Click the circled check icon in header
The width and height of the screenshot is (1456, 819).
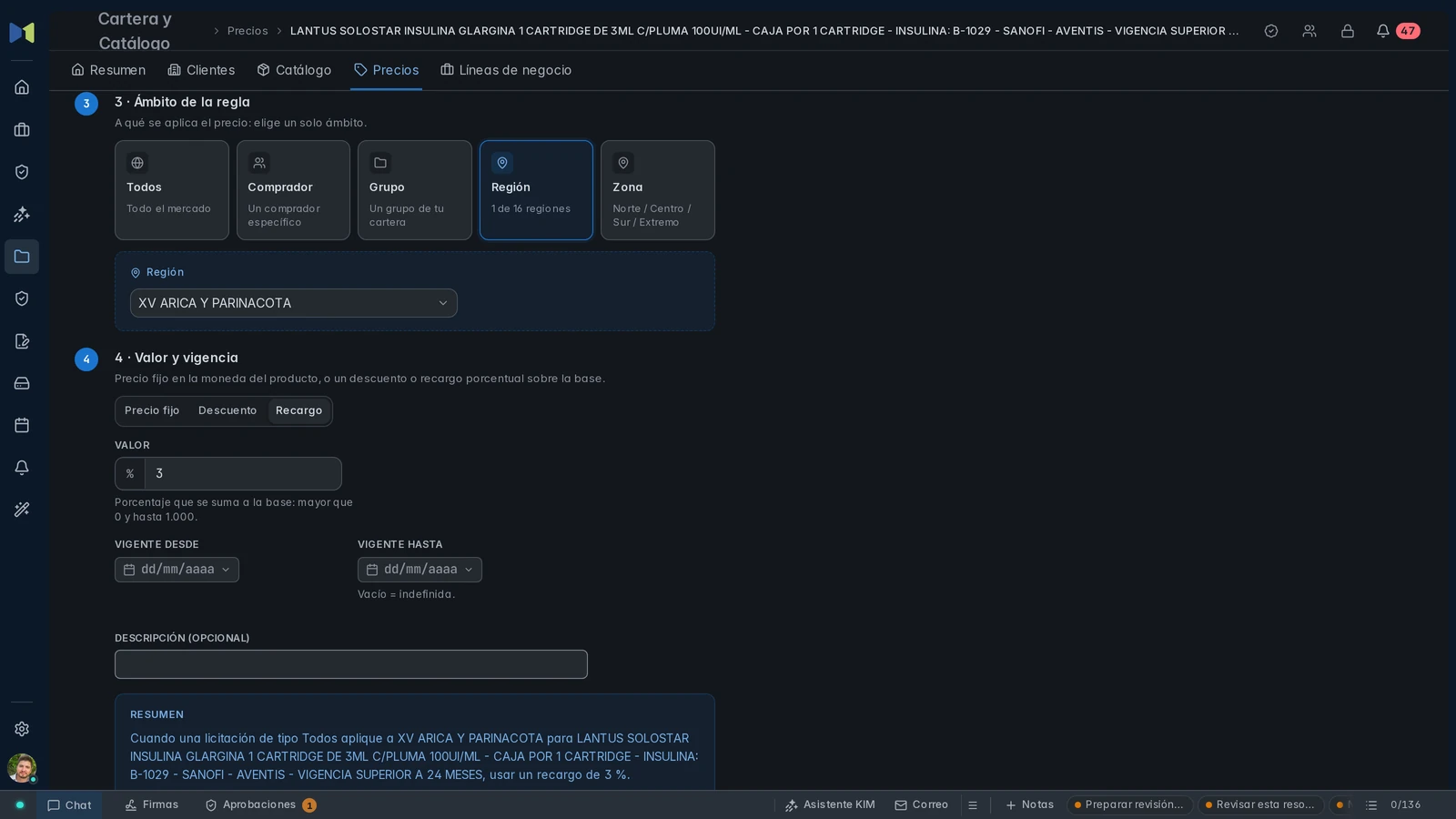pos(1271,31)
